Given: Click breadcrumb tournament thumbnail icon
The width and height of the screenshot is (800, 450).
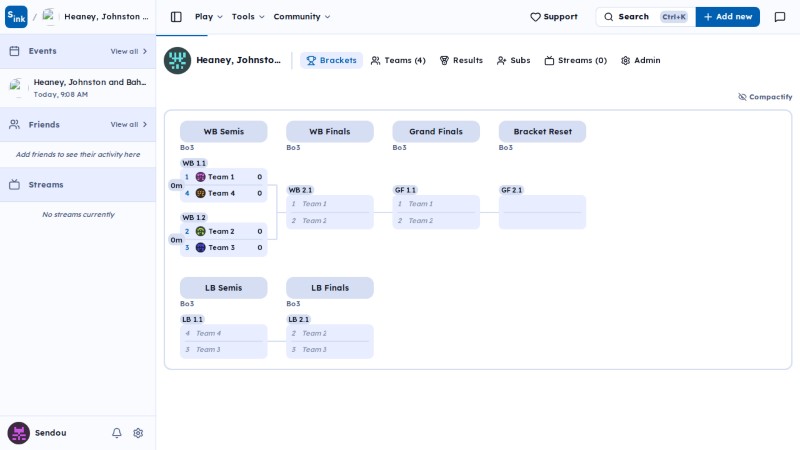Looking at the screenshot, I should tap(48, 17).
